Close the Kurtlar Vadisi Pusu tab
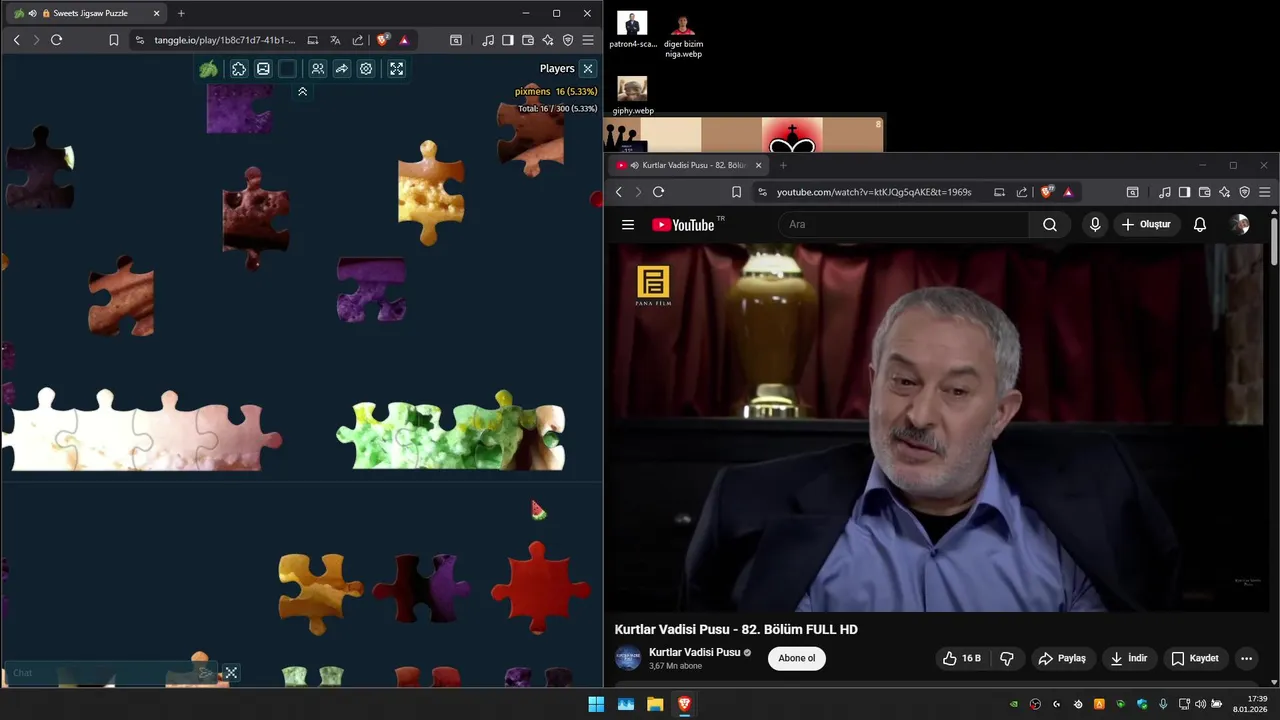 pos(758,165)
